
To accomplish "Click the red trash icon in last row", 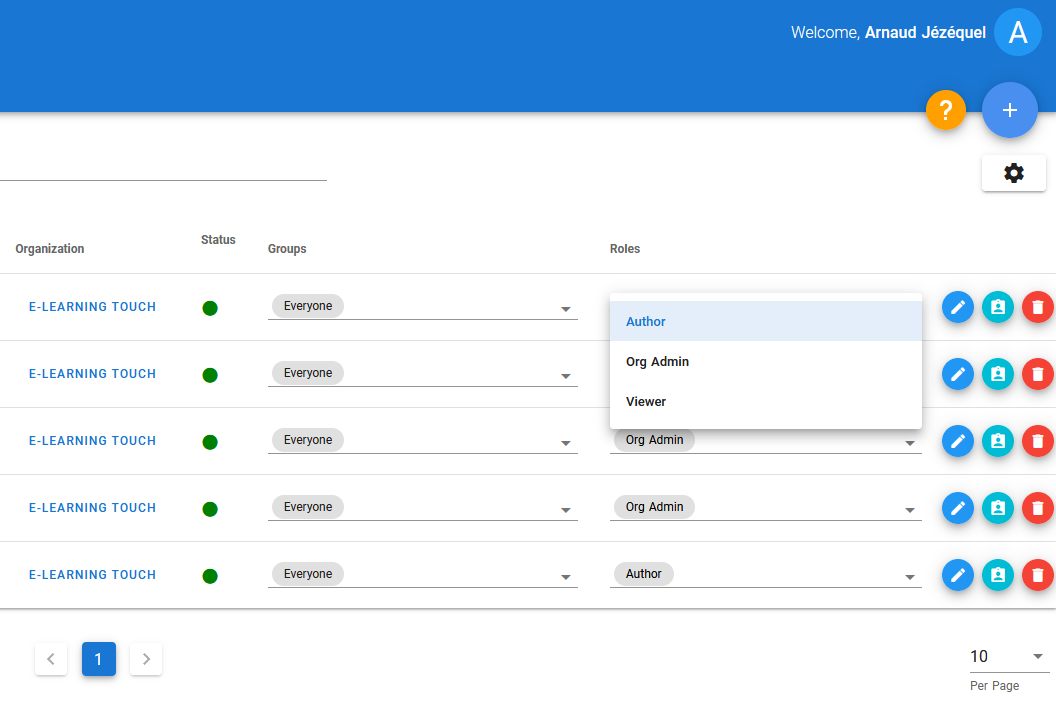I will [x=1037, y=575].
